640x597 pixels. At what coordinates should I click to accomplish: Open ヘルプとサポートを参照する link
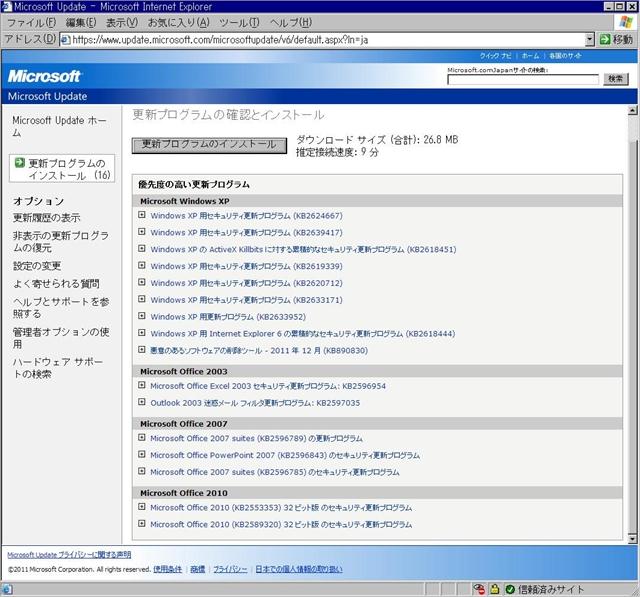(61, 308)
